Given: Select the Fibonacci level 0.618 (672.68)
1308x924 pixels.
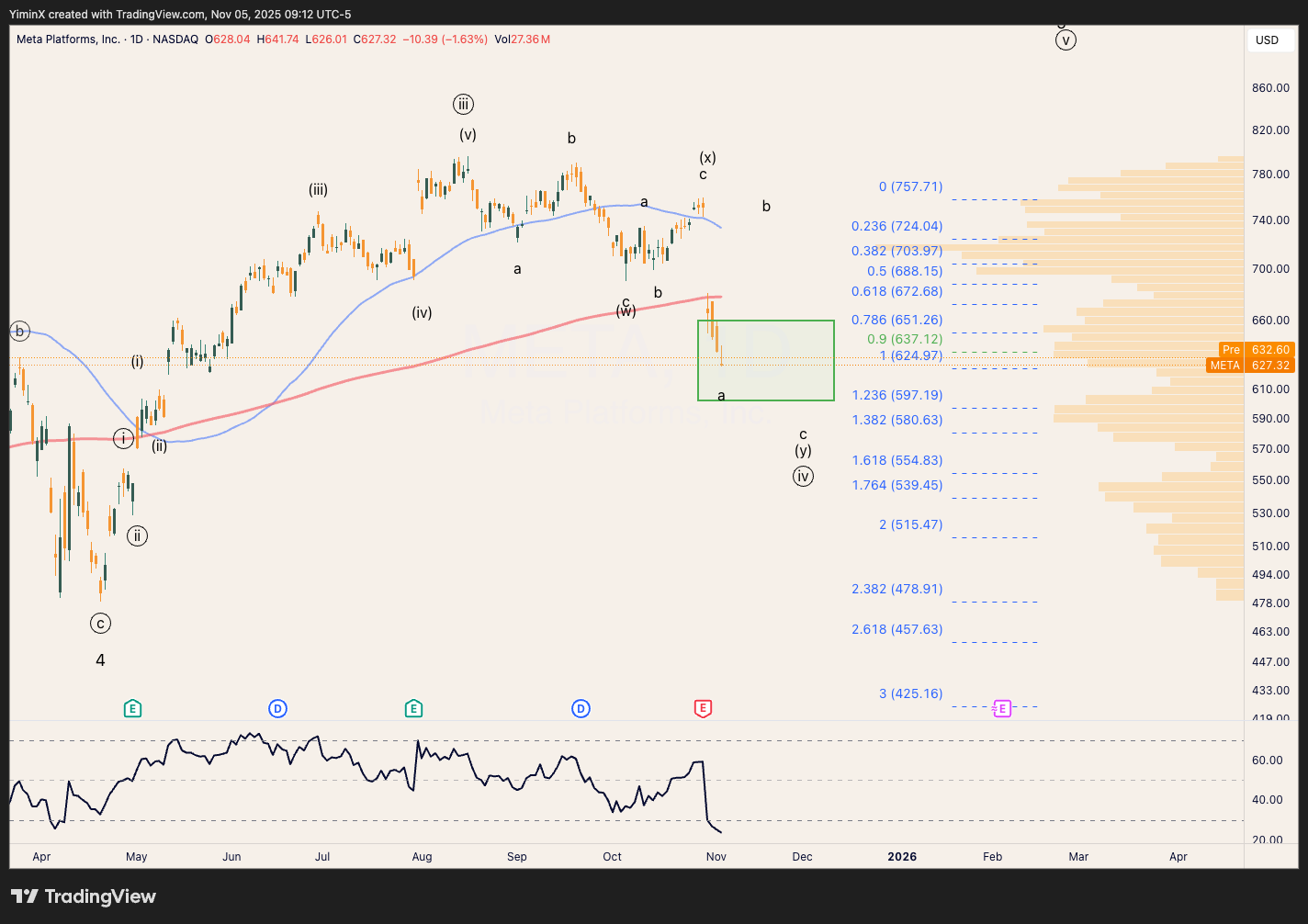Looking at the screenshot, I should [x=896, y=291].
